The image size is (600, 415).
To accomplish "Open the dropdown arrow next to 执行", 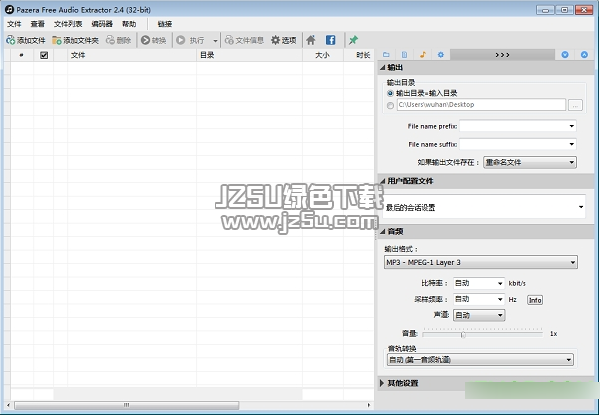I will tap(215, 41).
